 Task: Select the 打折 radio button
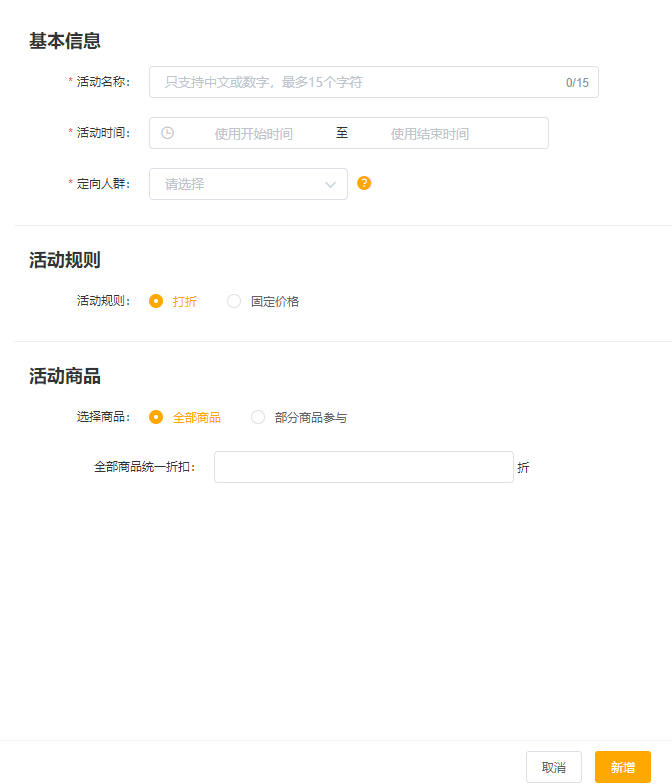pos(156,301)
